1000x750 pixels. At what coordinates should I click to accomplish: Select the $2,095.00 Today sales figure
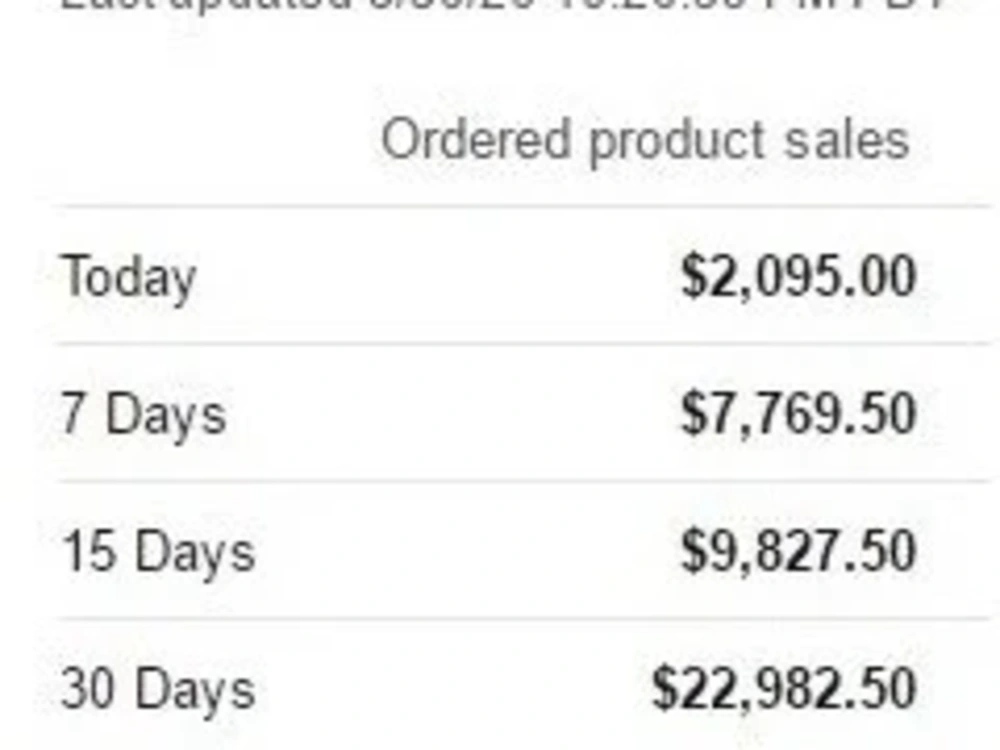pos(798,276)
